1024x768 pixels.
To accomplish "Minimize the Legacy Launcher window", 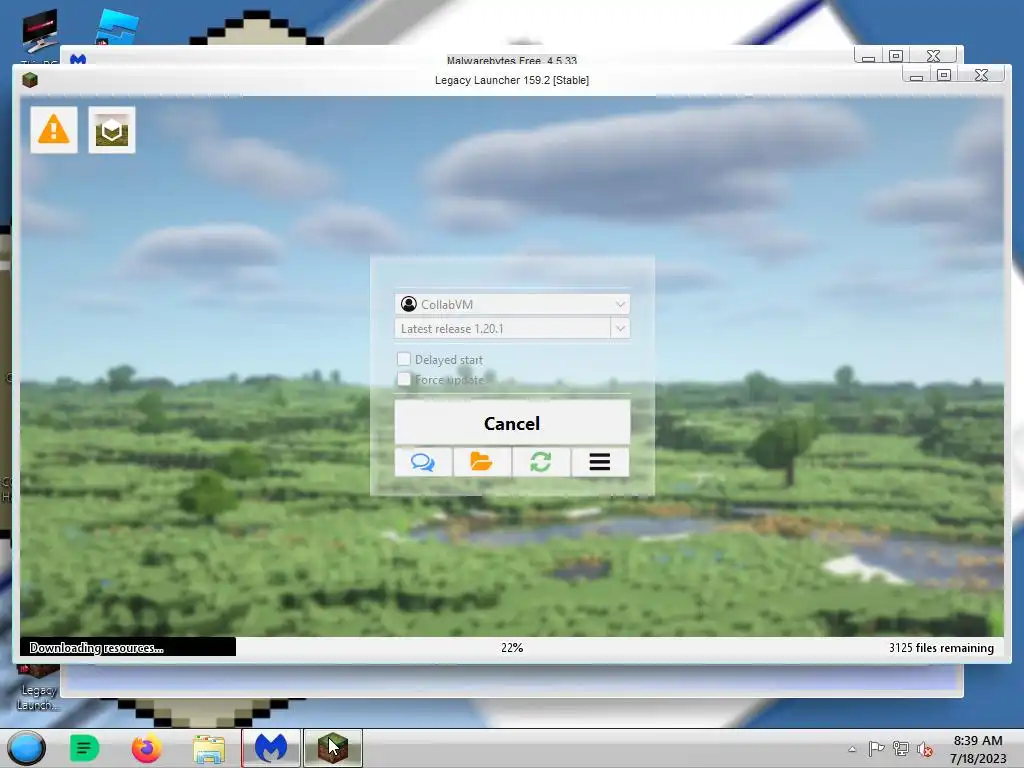I will (916, 75).
